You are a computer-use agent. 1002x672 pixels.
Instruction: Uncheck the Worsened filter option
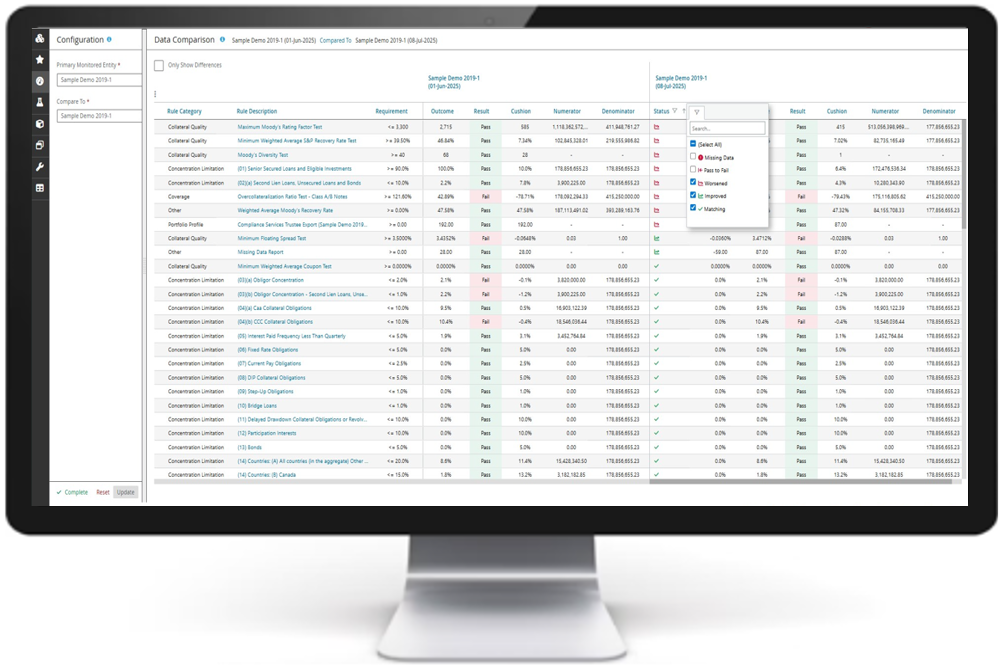point(693,183)
